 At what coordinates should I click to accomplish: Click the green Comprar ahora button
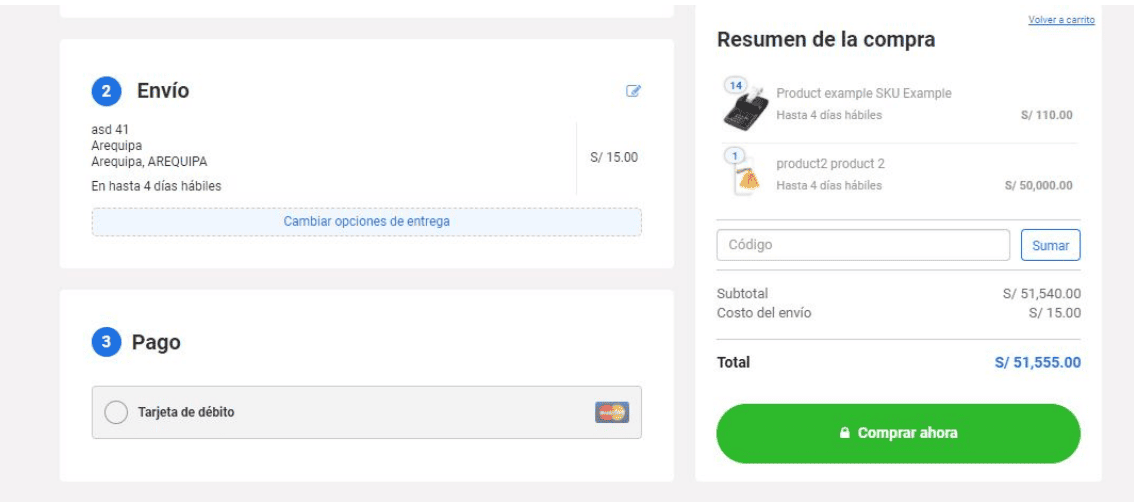(898, 434)
